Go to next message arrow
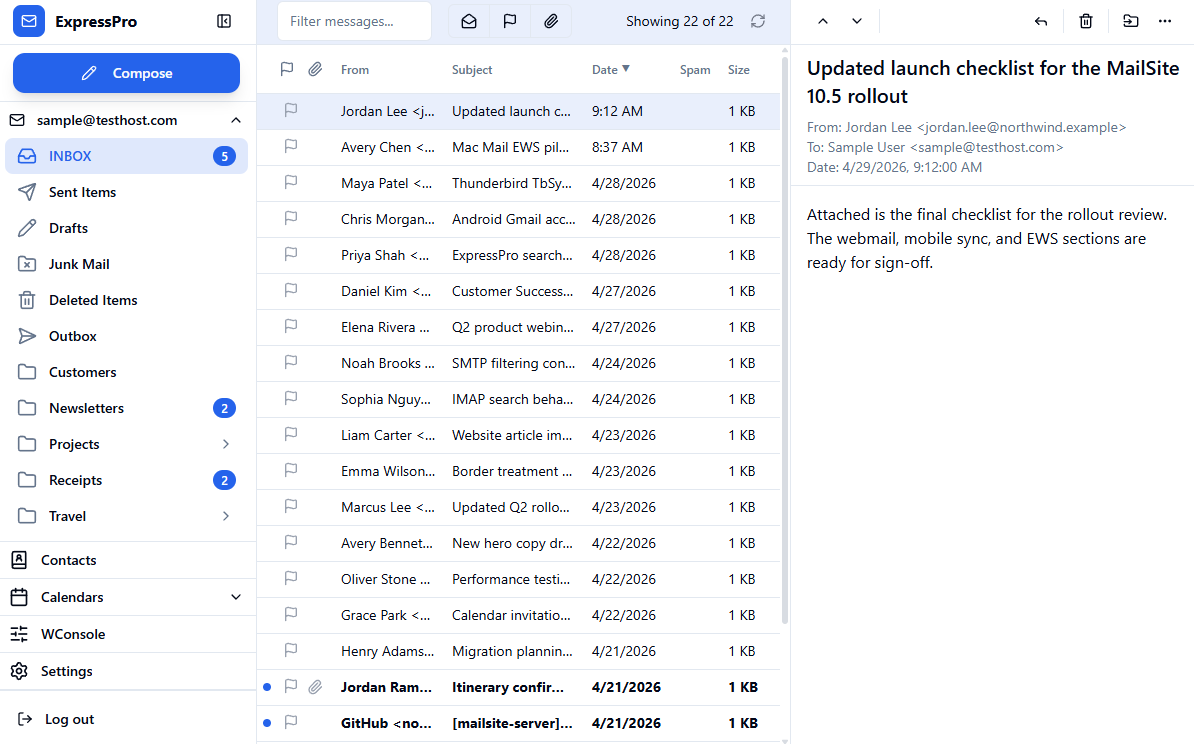The image size is (1194, 744). pyautogui.click(x=857, y=21)
